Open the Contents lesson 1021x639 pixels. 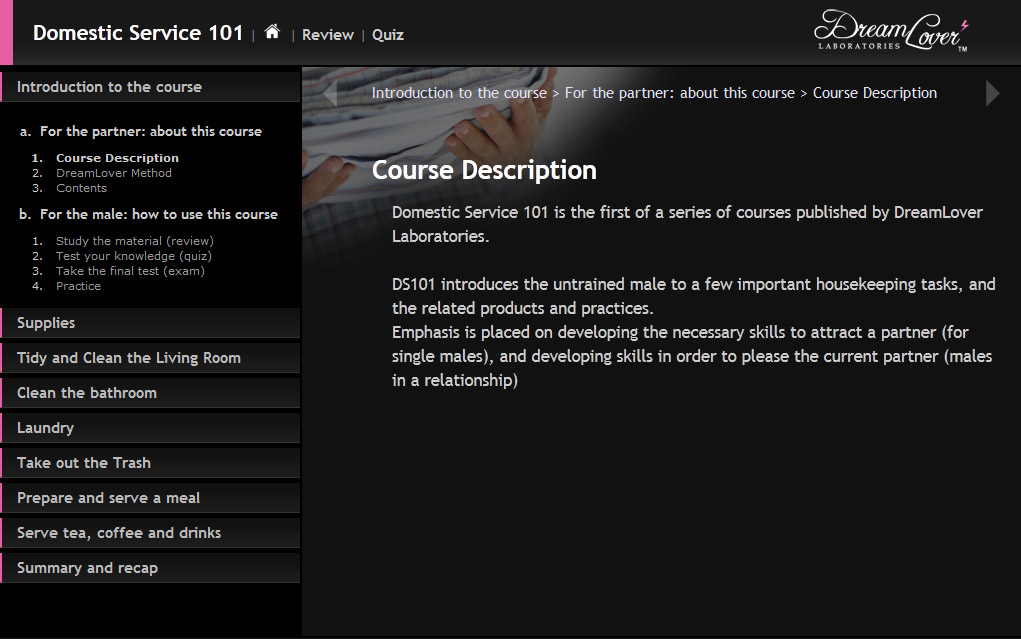point(81,188)
